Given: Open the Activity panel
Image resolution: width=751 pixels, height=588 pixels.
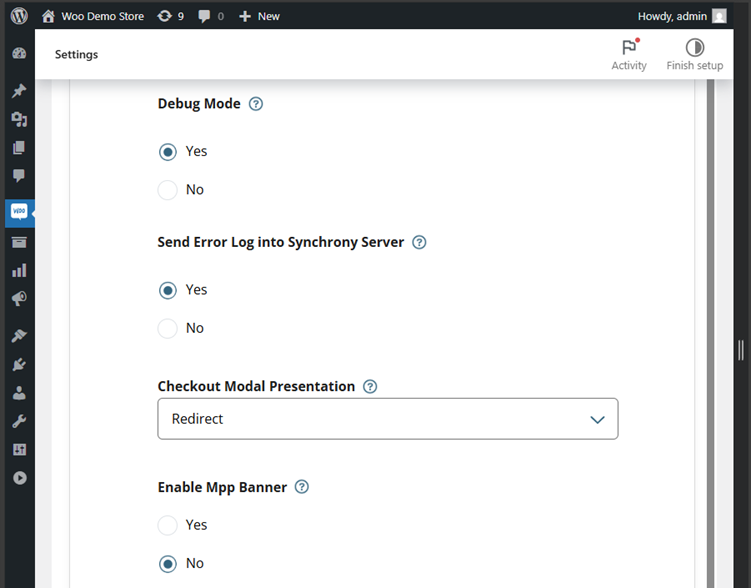Looking at the screenshot, I should coord(629,54).
